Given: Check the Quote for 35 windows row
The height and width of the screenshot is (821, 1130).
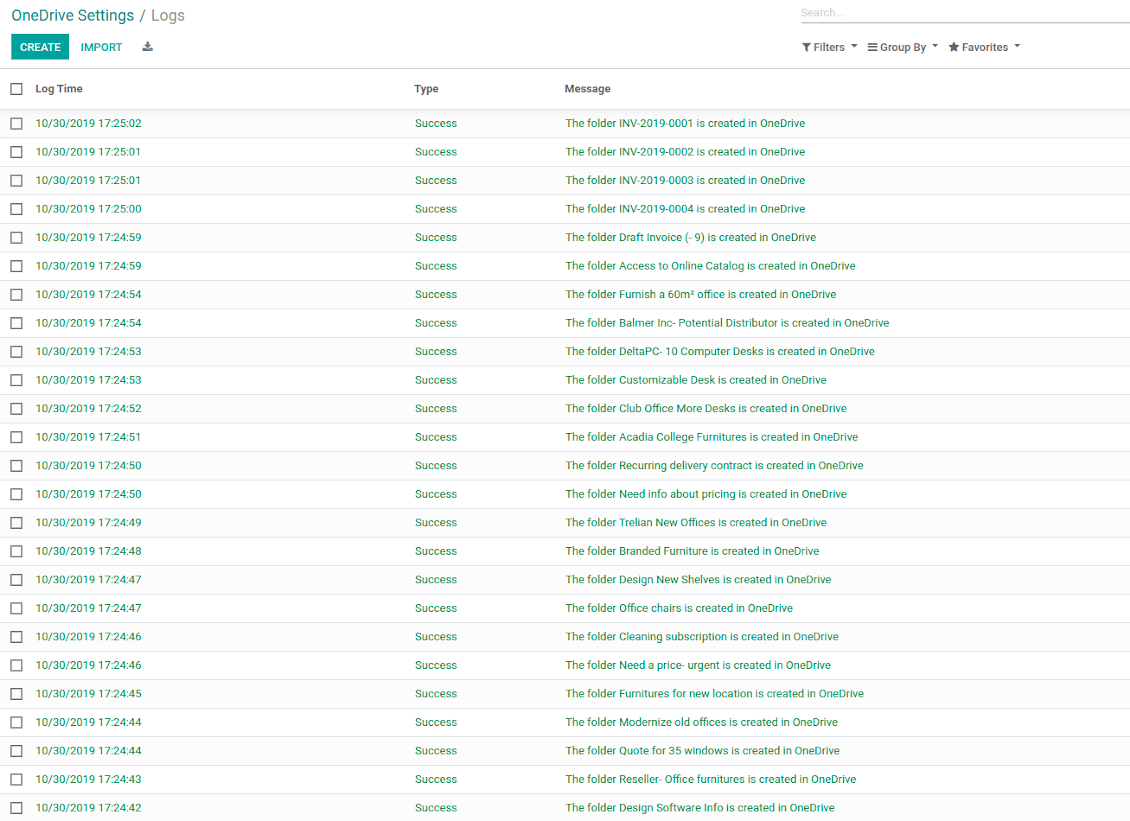Looking at the screenshot, I should 17,751.
